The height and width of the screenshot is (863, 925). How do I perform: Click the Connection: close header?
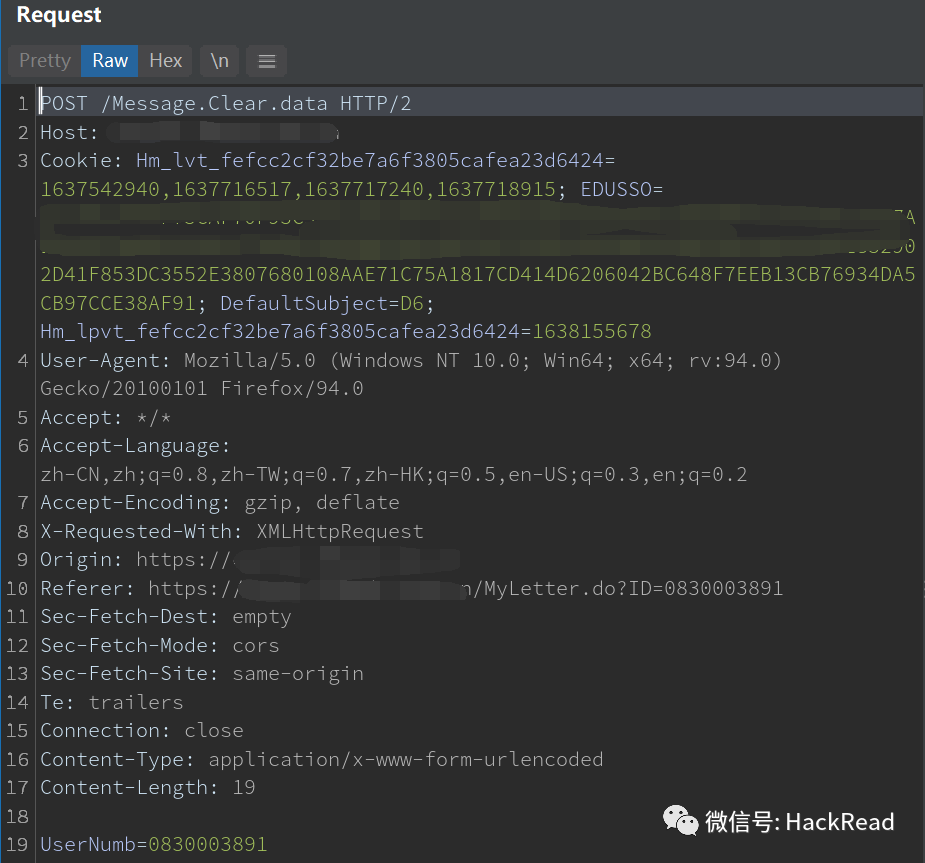pos(142,731)
